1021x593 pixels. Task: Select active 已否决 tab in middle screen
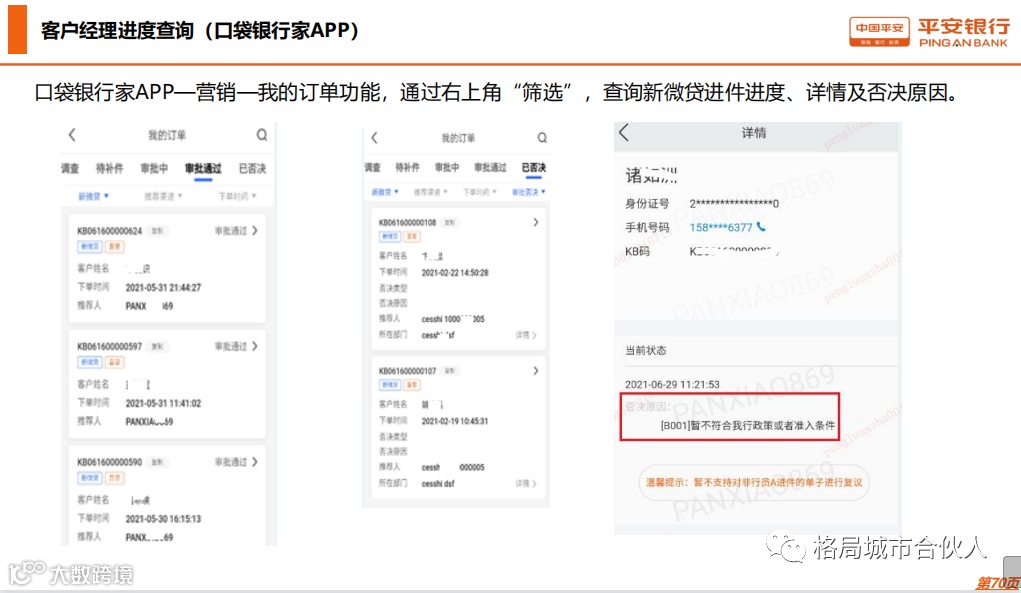[533, 168]
